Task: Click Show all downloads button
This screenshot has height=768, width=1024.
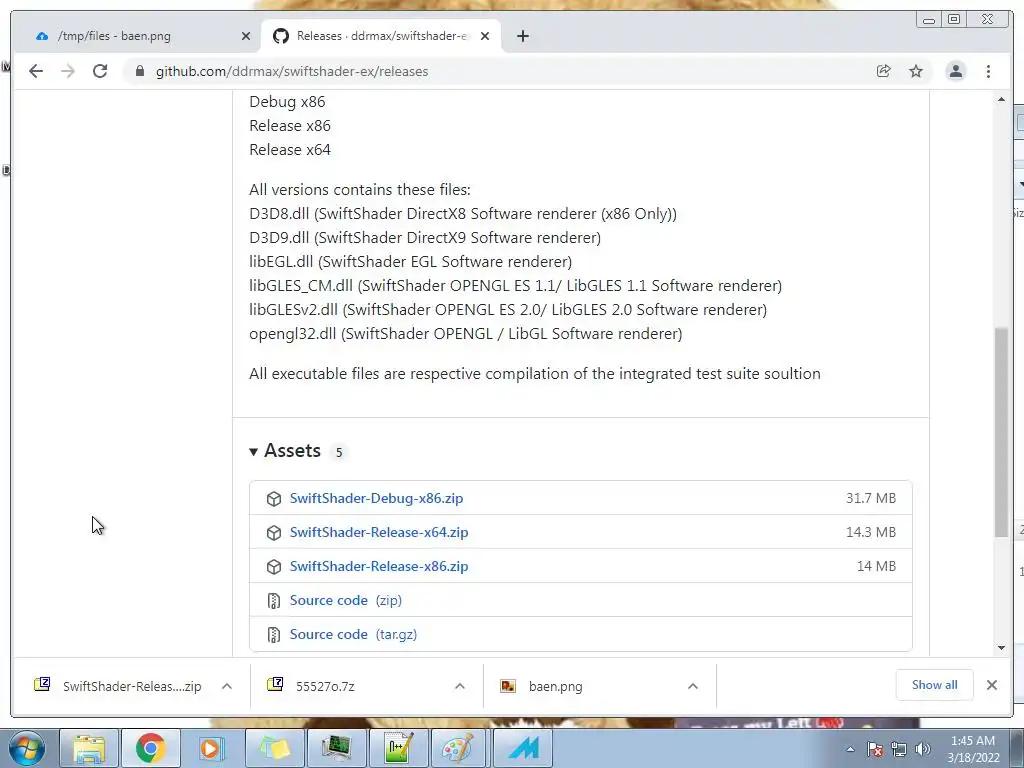Action: tap(935, 684)
